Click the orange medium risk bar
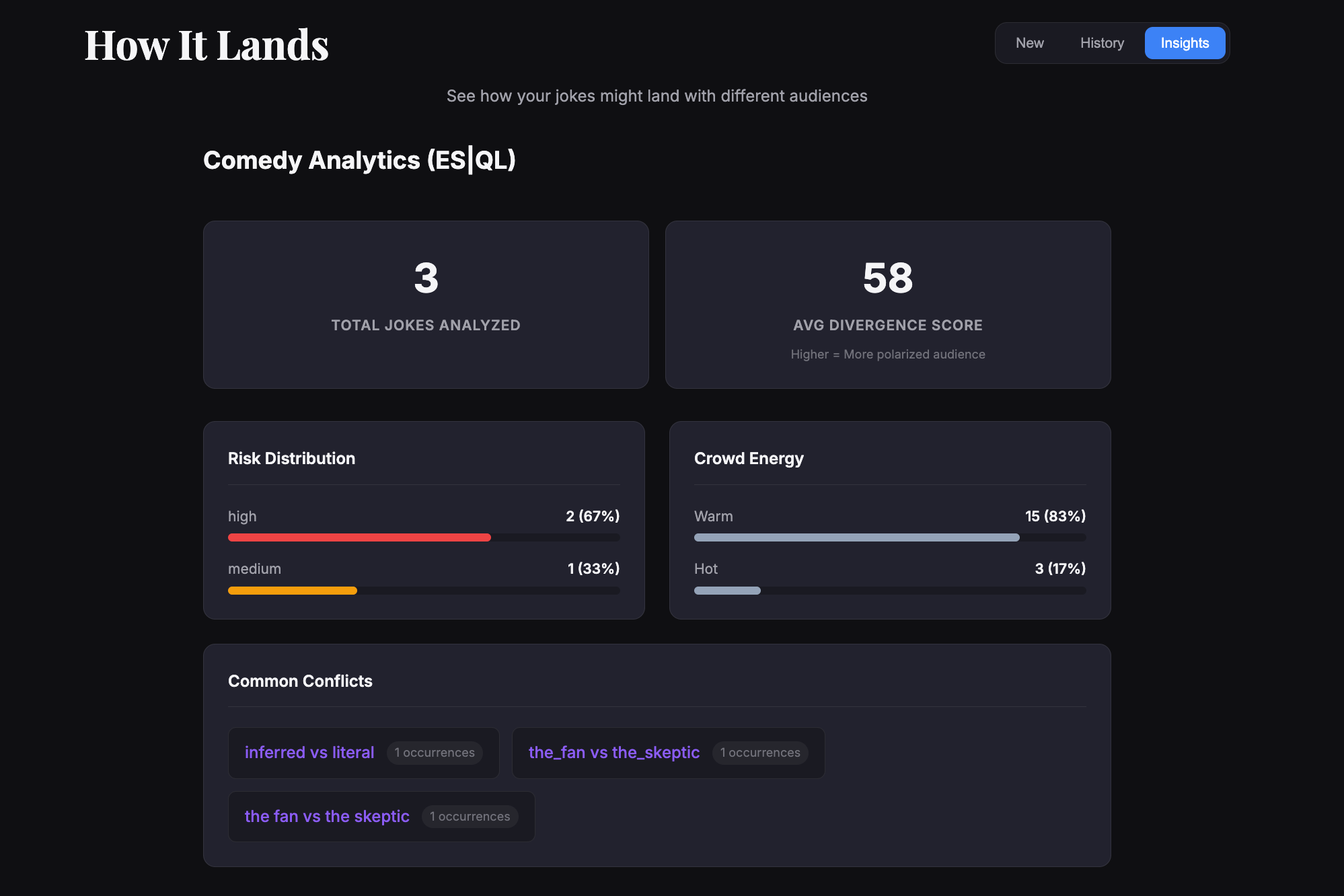This screenshot has height=896, width=1344. click(292, 591)
